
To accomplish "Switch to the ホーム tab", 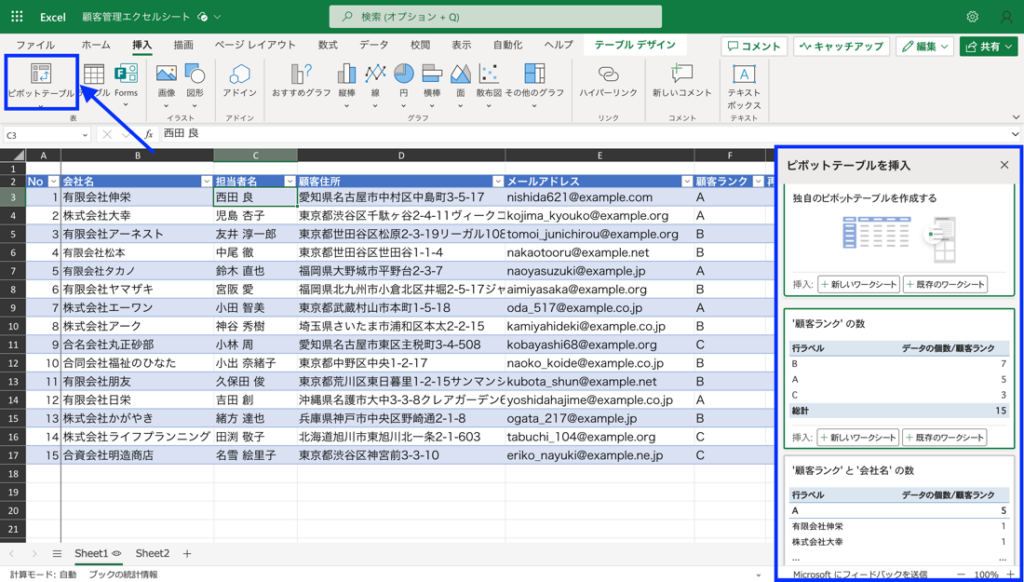I will [x=95, y=45].
